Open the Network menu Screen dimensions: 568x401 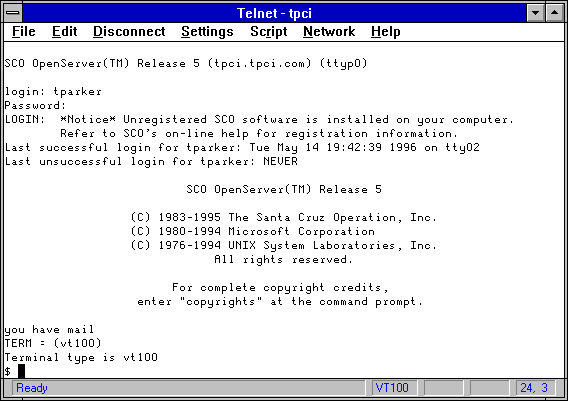tap(329, 32)
